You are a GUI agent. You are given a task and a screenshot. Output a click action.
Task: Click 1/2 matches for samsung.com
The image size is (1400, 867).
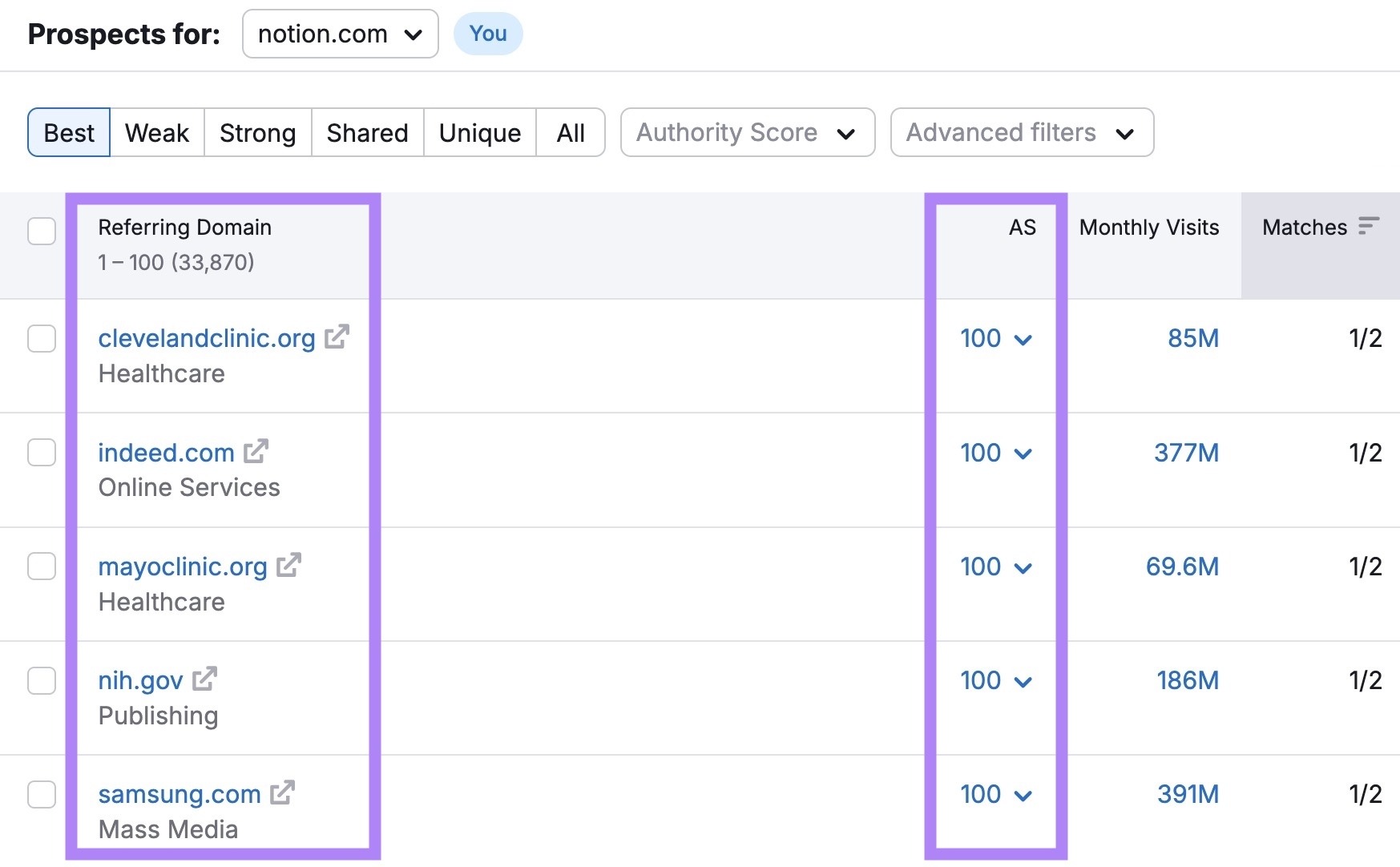pos(1365,794)
